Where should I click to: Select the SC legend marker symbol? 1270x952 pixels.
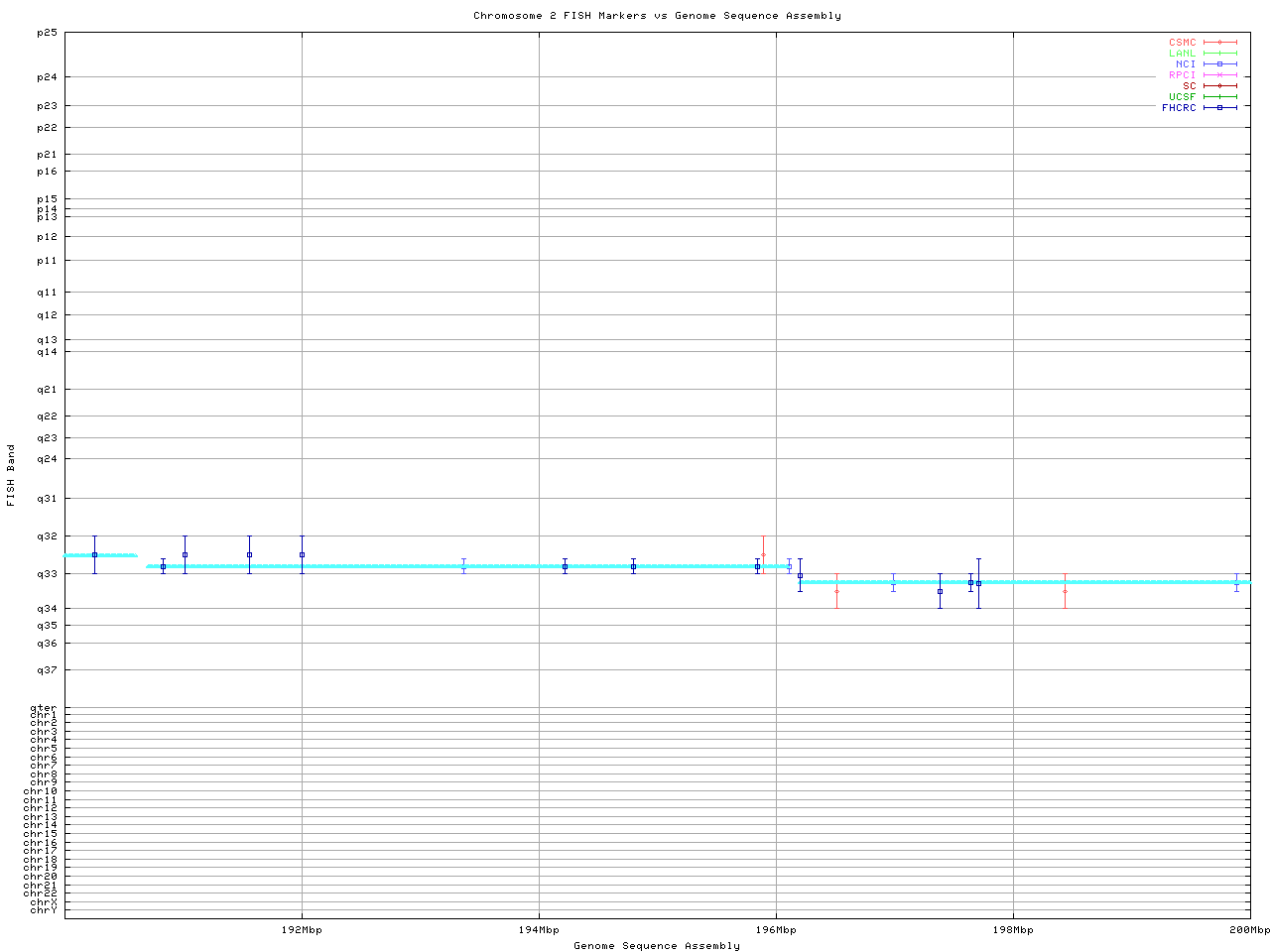pos(1219,86)
